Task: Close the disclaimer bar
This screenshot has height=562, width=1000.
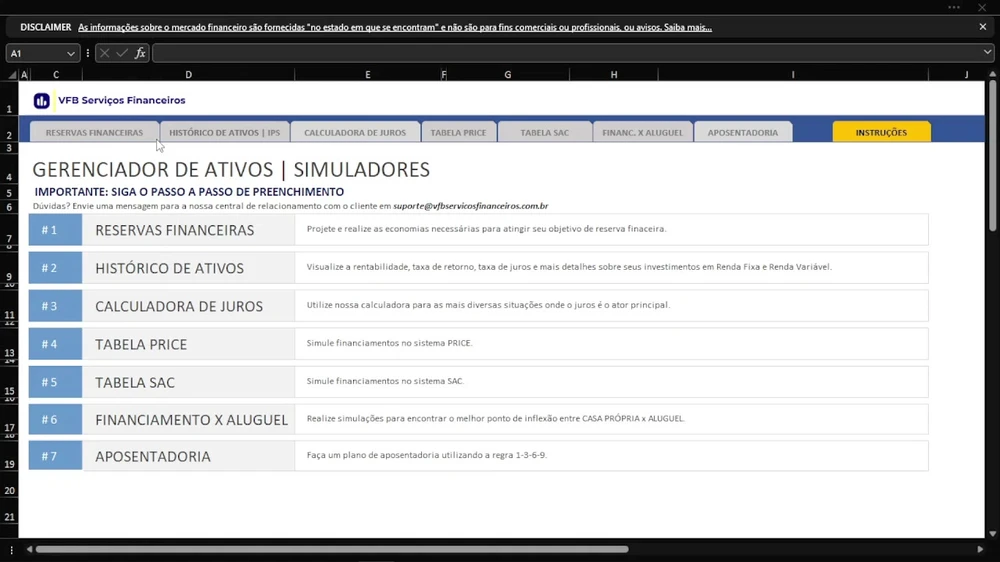Action: (x=983, y=27)
